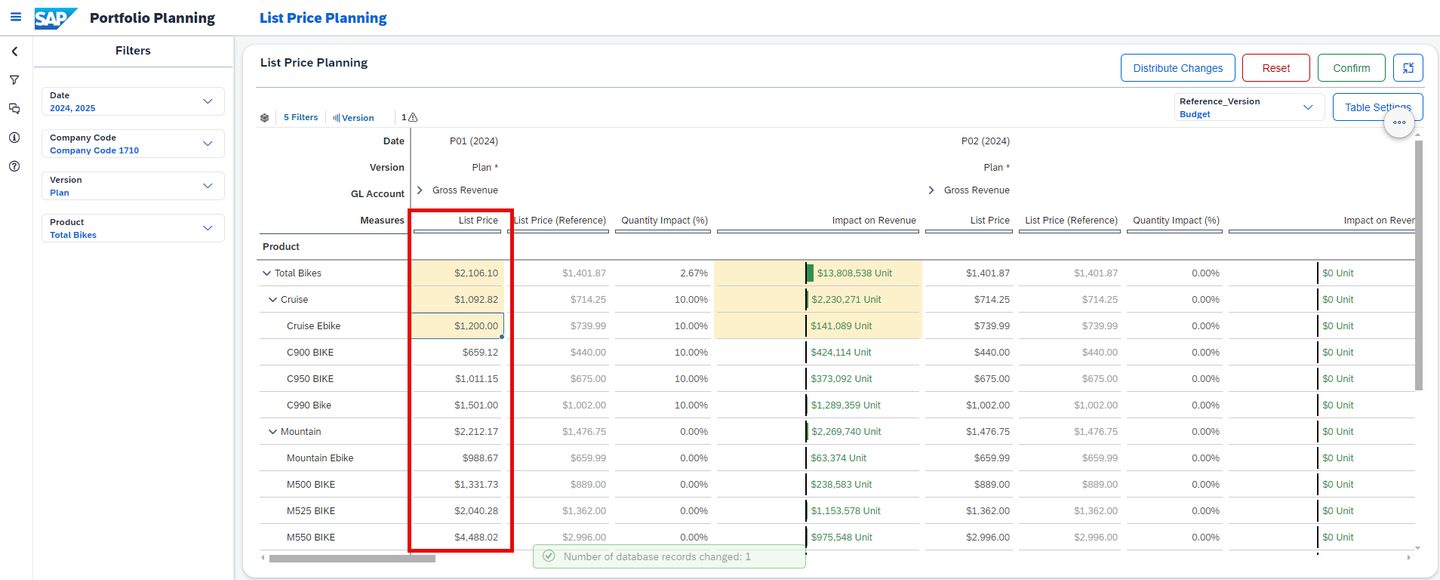Open the comments icon in sidebar
The width and height of the screenshot is (1440, 580).
[x=15, y=108]
